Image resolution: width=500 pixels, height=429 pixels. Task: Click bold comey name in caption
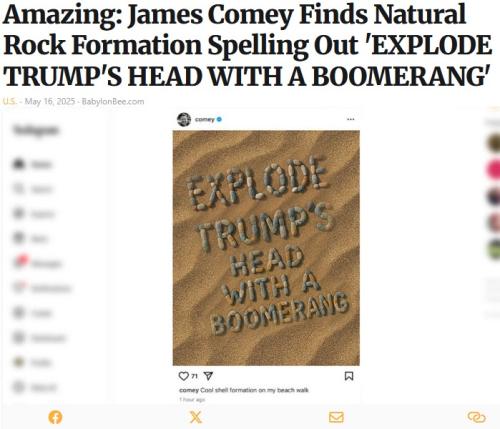coord(189,390)
